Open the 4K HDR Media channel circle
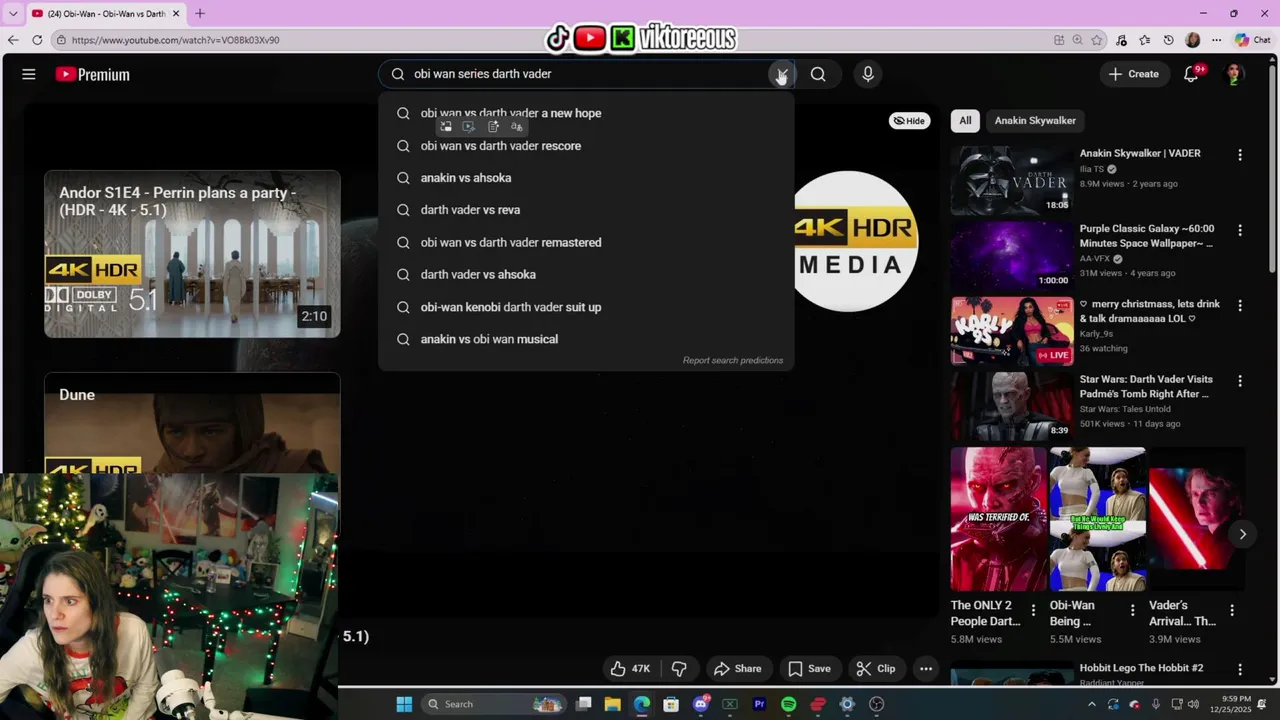1280x720 pixels. coord(855,241)
